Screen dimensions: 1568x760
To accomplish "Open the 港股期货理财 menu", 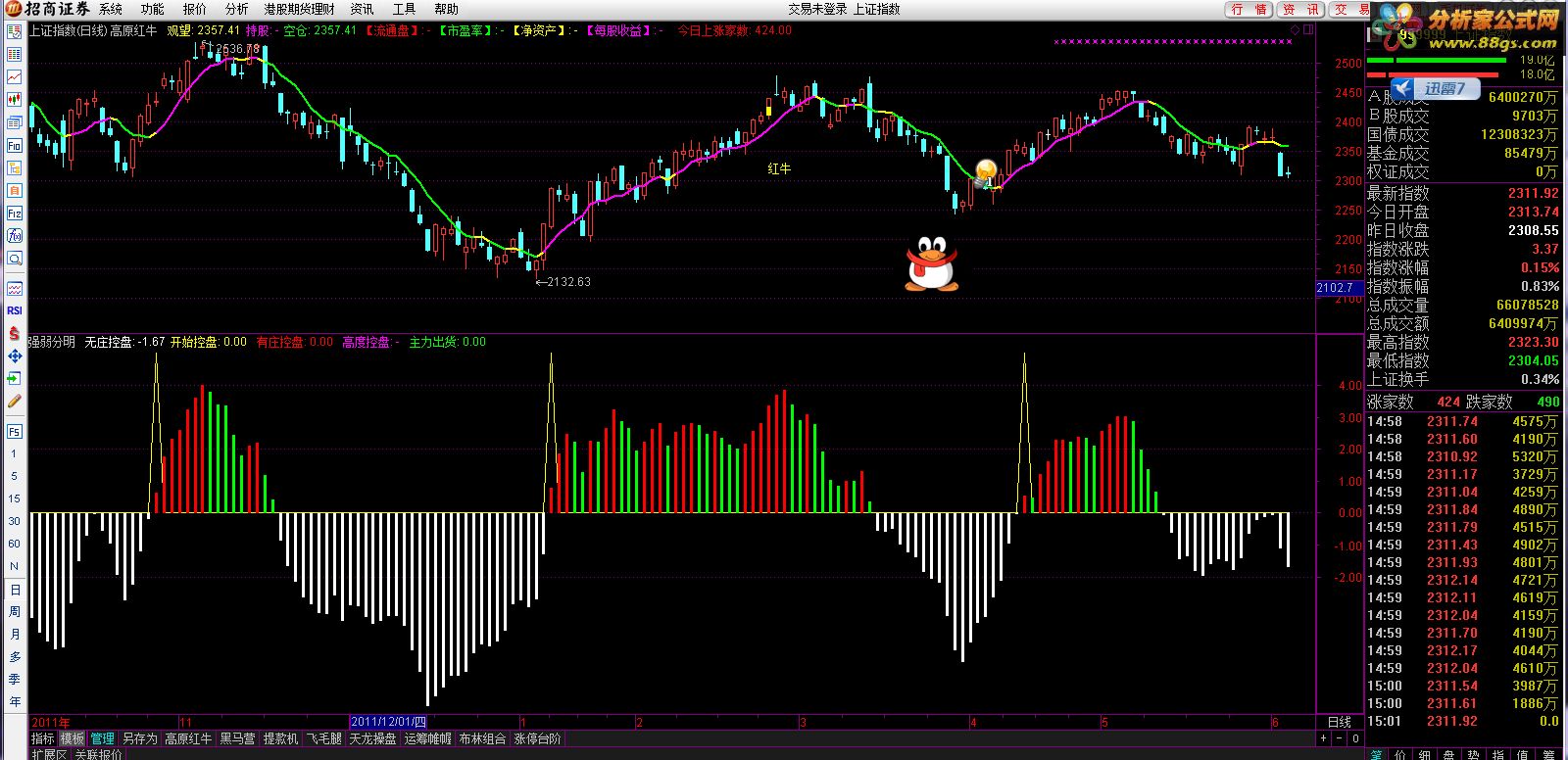I will (x=299, y=9).
